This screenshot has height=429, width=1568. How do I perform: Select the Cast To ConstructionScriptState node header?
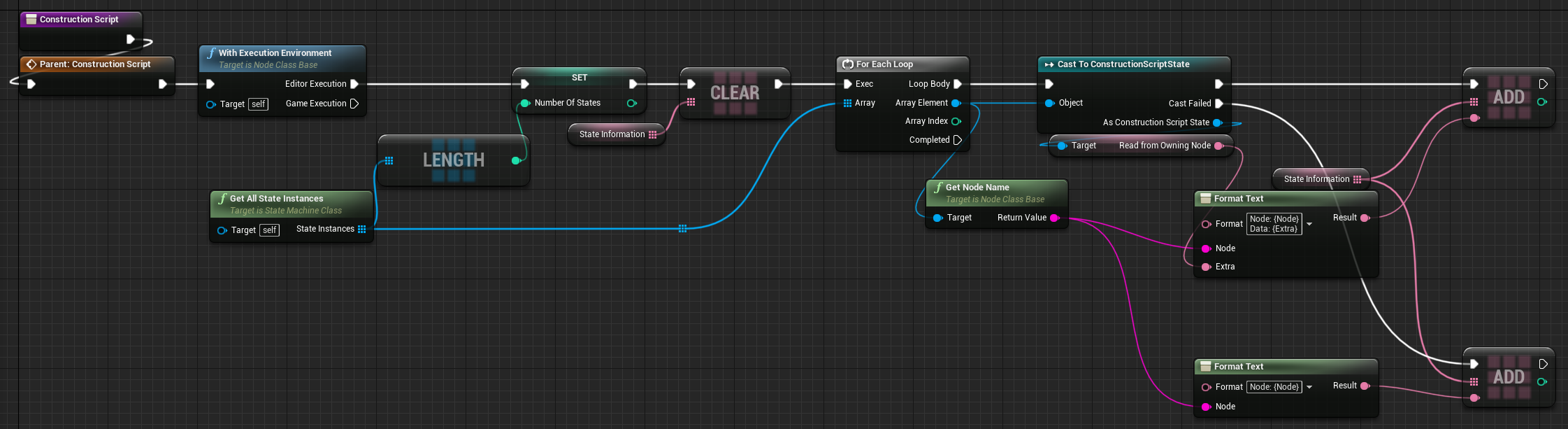(1123, 64)
